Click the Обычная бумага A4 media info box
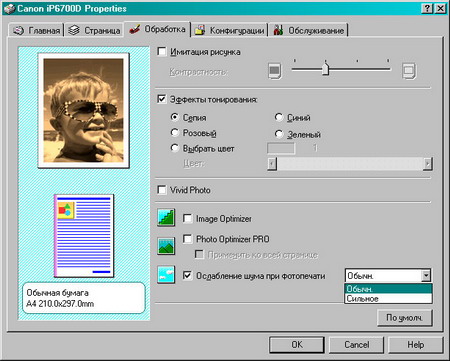The height and width of the screenshot is (361, 450). click(x=84, y=298)
